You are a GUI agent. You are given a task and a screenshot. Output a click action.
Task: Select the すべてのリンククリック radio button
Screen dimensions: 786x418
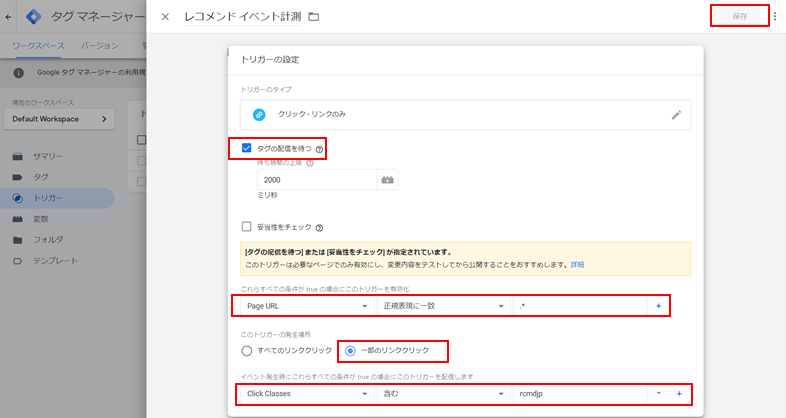click(246, 351)
